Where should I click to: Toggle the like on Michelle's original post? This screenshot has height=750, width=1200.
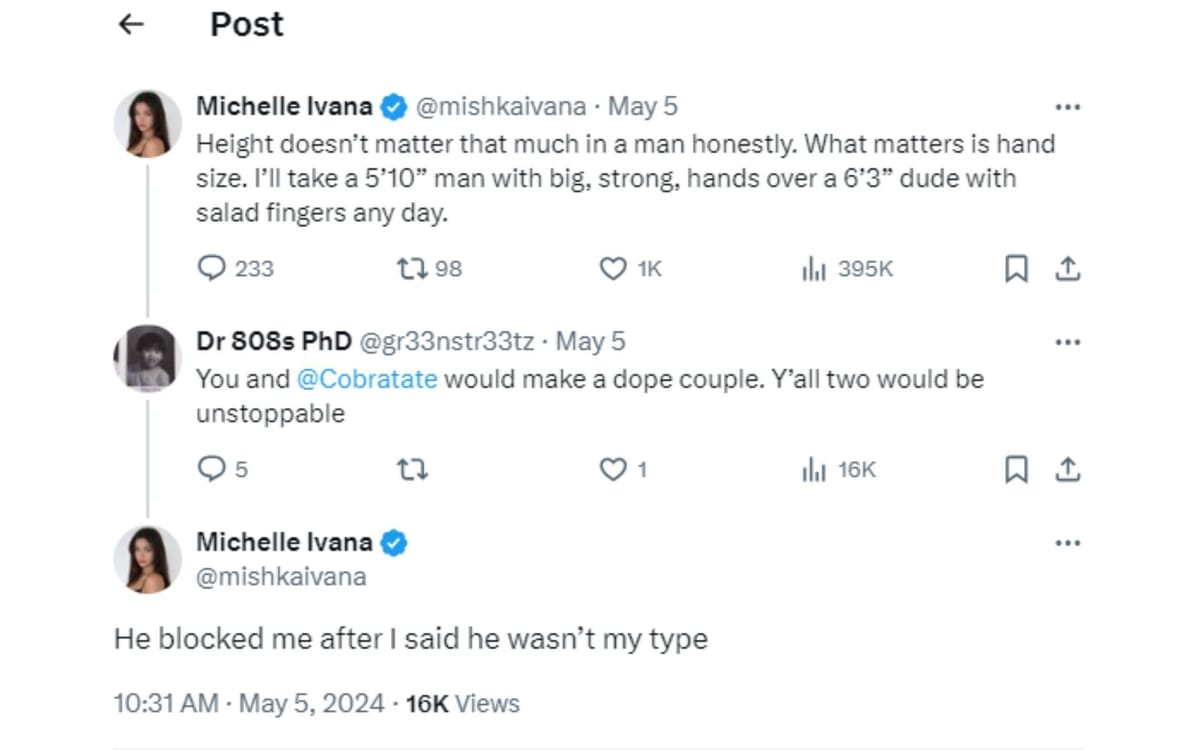[612, 268]
